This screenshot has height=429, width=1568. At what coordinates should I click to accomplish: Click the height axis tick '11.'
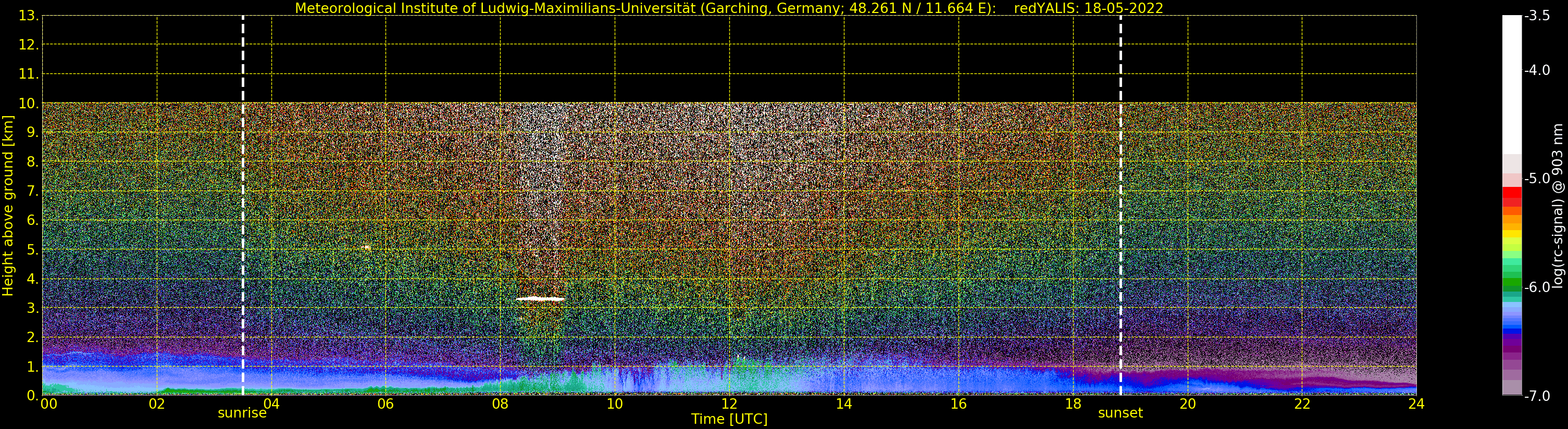pos(29,74)
